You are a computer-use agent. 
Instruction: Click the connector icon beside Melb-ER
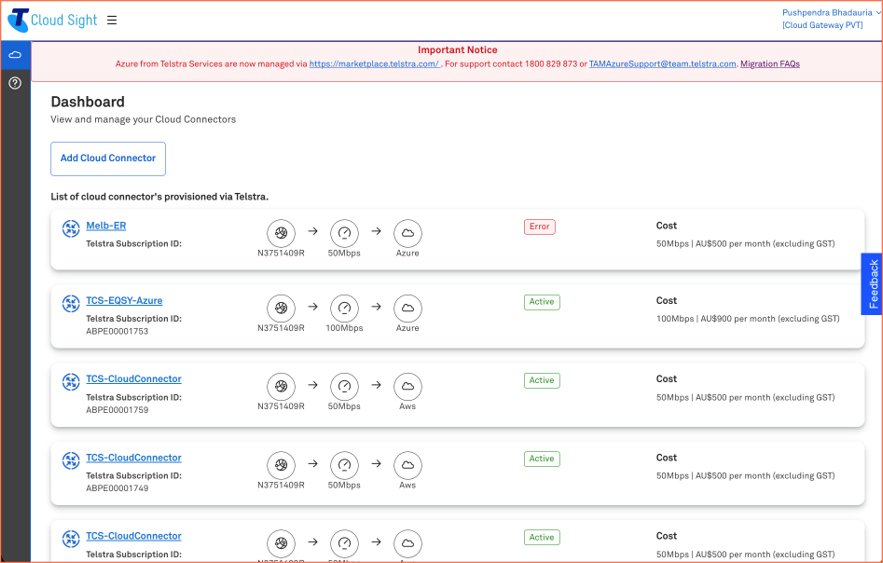(71, 229)
